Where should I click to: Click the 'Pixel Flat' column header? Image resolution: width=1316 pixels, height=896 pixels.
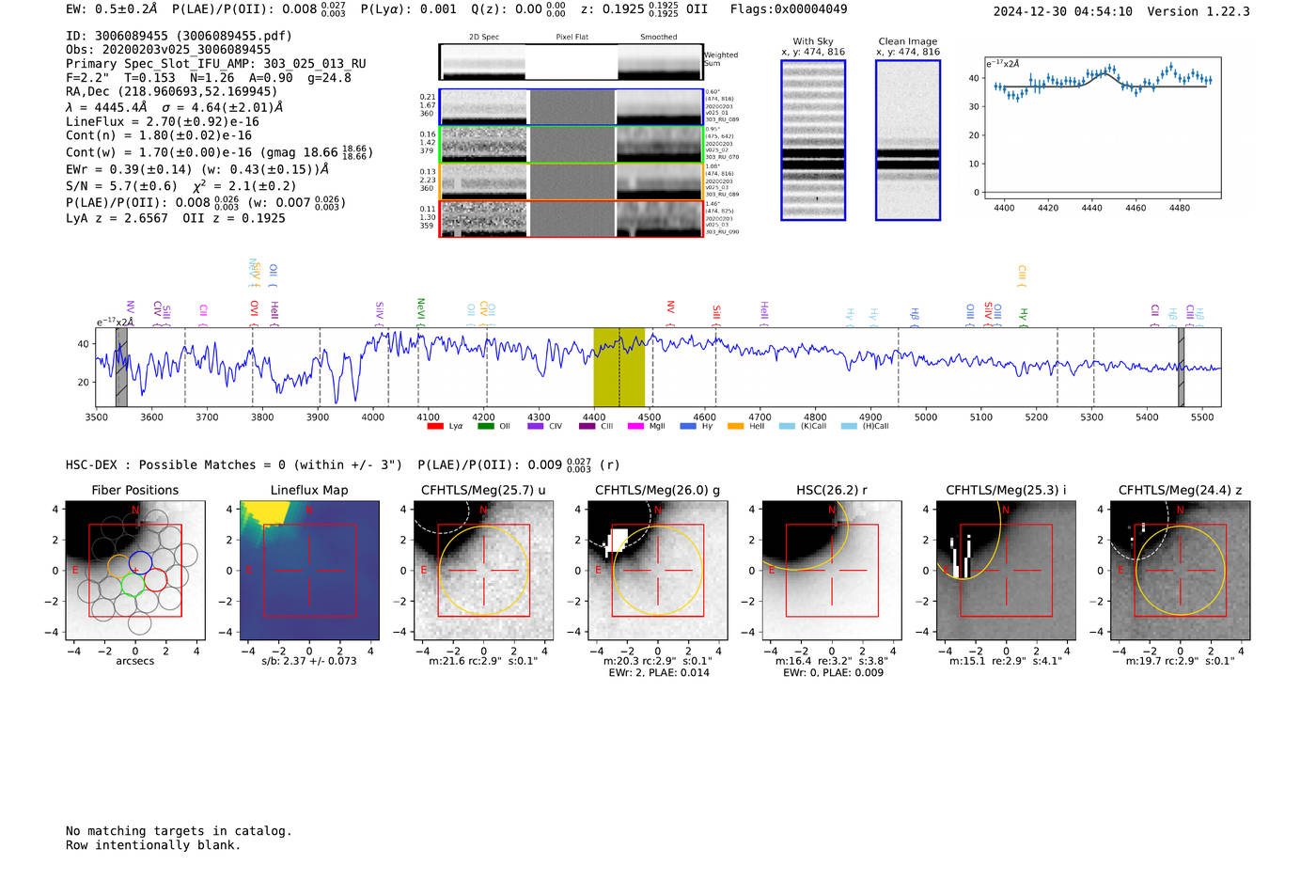[572, 37]
